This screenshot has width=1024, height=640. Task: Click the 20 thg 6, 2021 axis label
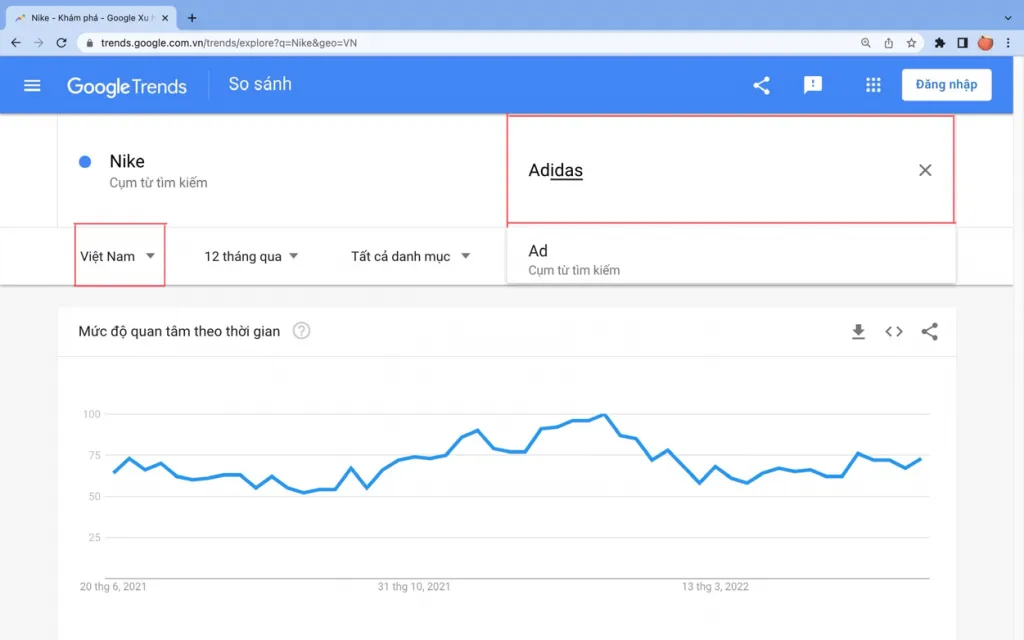click(113, 586)
